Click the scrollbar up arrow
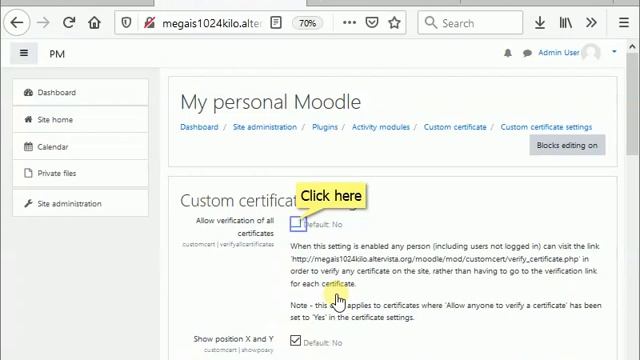 (x=632, y=46)
